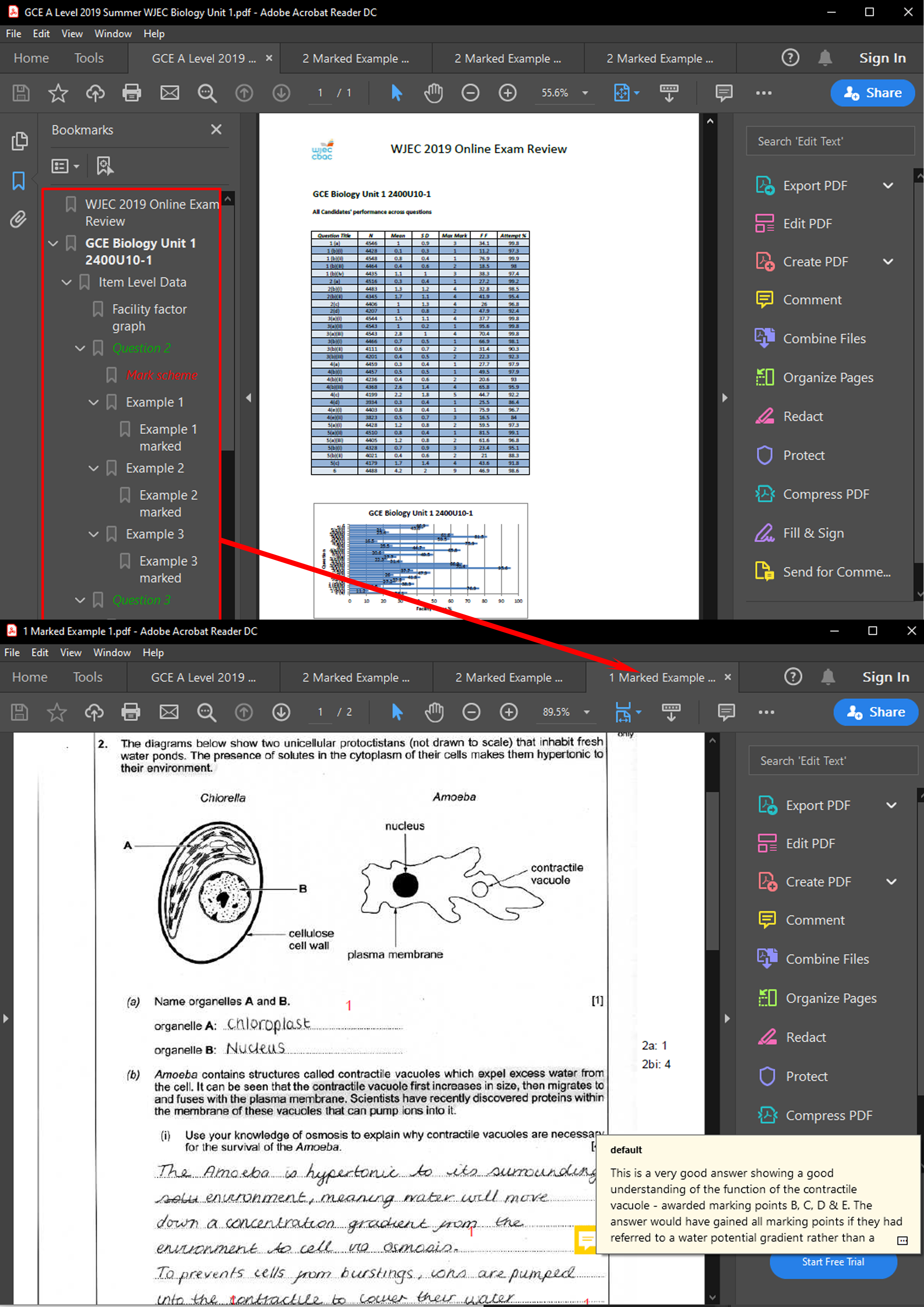Zoom in with plus icon in top window
This screenshot has width=924, height=1307.
coord(507,93)
